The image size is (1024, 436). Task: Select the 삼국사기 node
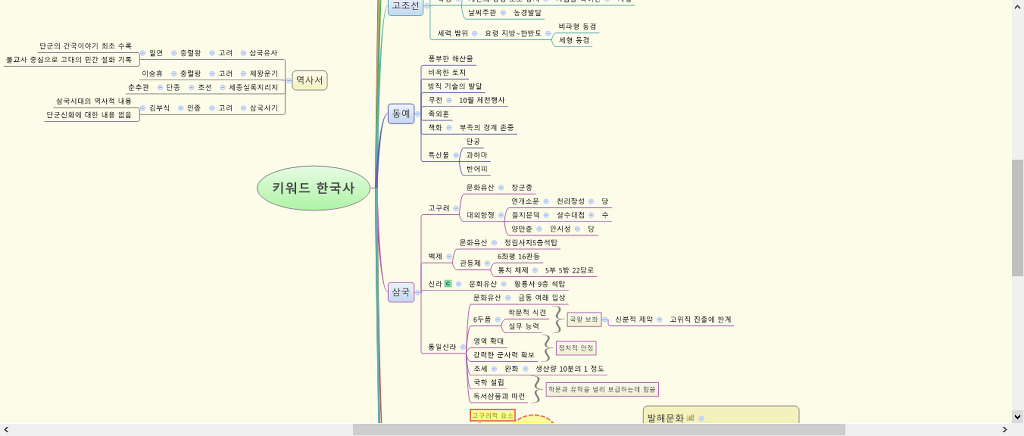tap(263, 108)
